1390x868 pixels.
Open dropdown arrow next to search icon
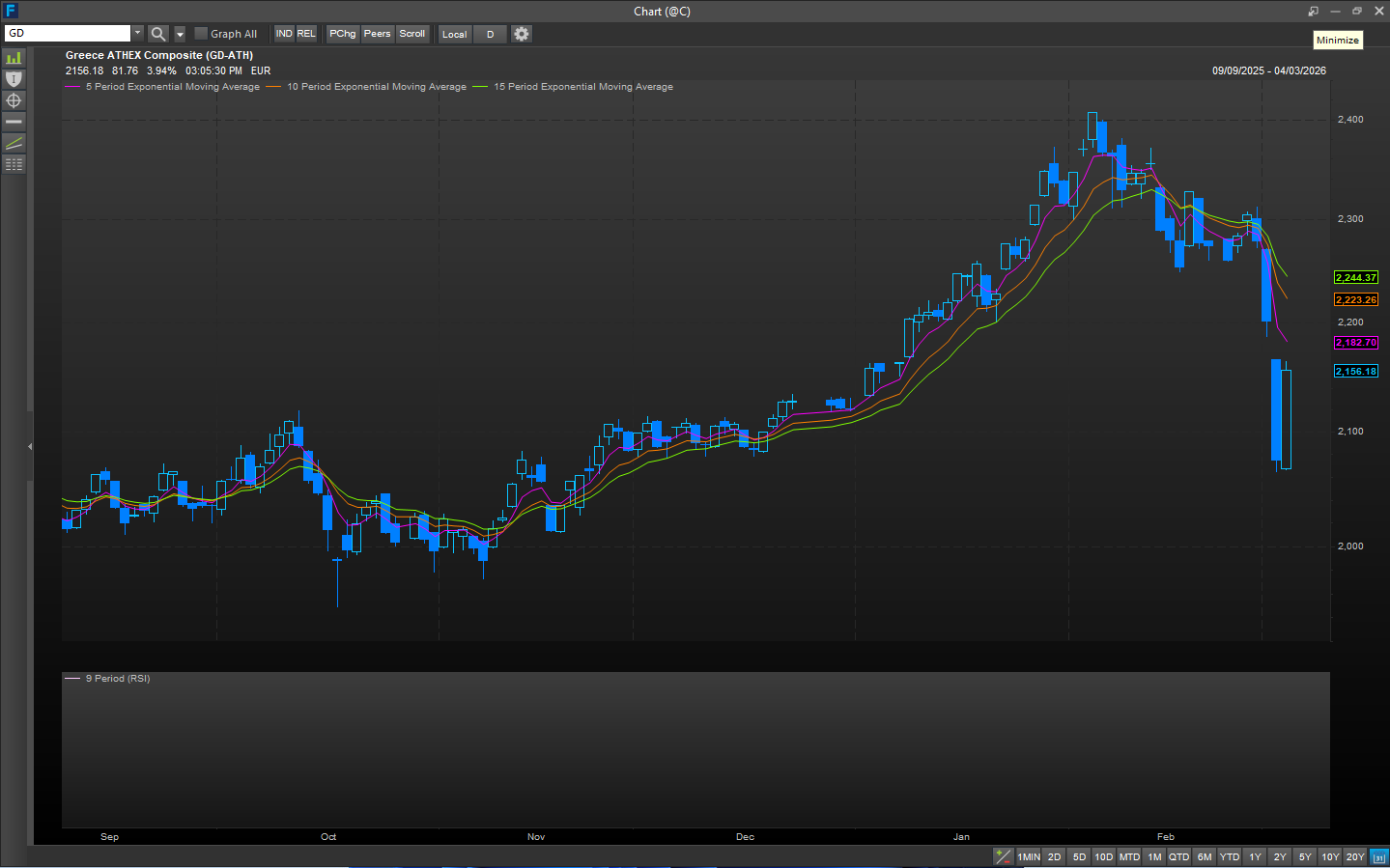(x=180, y=34)
